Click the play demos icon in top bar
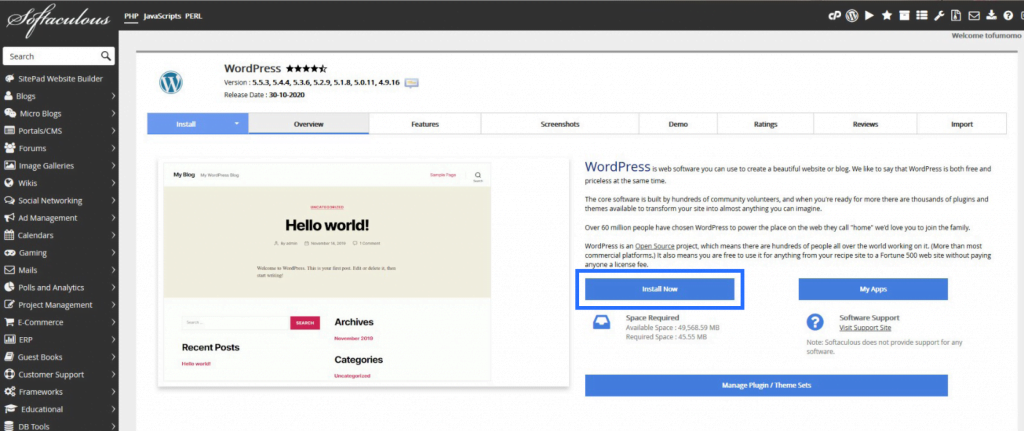The height and width of the screenshot is (431, 1024). pyautogui.click(x=869, y=16)
